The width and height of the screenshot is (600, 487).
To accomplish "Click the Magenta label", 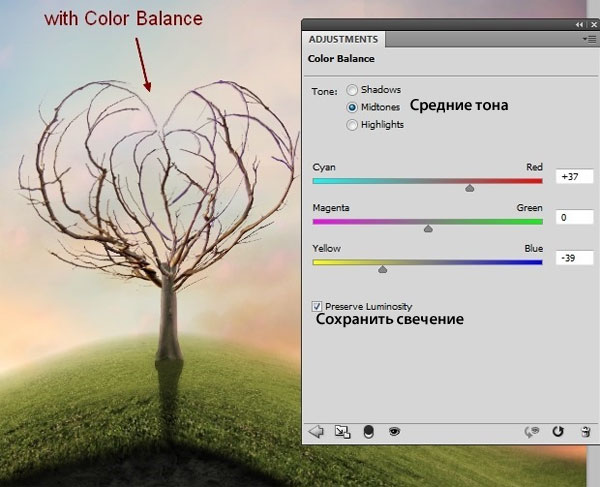I will pos(331,208).
